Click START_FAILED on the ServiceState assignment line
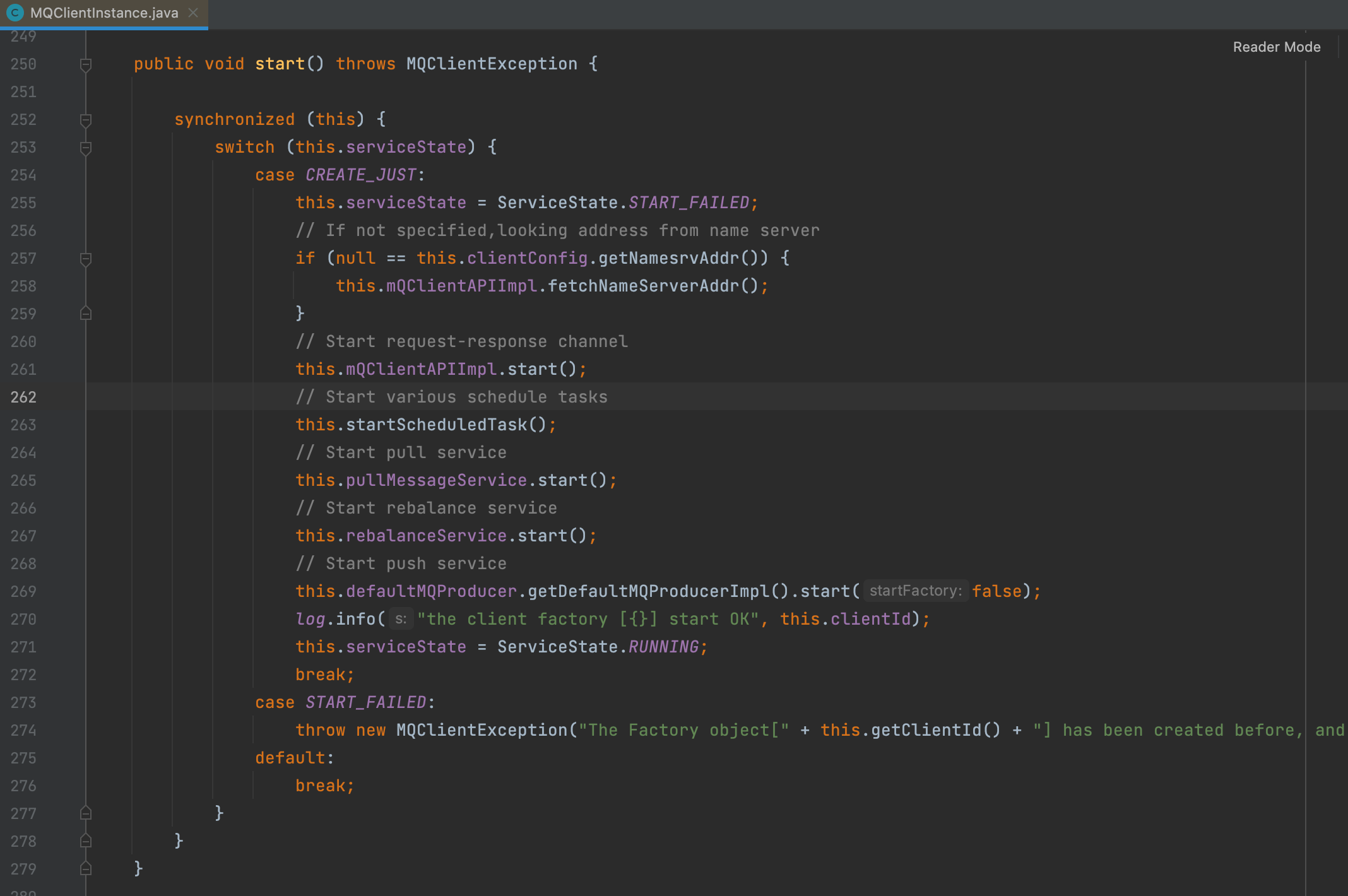The width and height of the screenshot is (1348, 896). (689, 203)
